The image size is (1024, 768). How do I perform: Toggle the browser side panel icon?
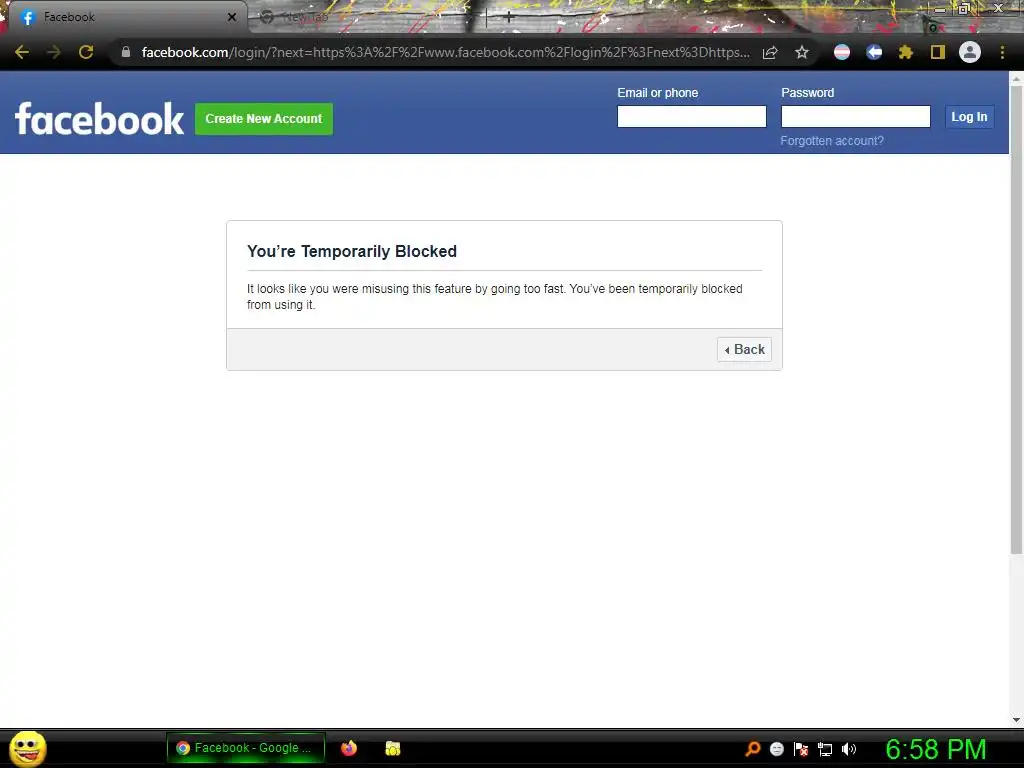(938, 52)
